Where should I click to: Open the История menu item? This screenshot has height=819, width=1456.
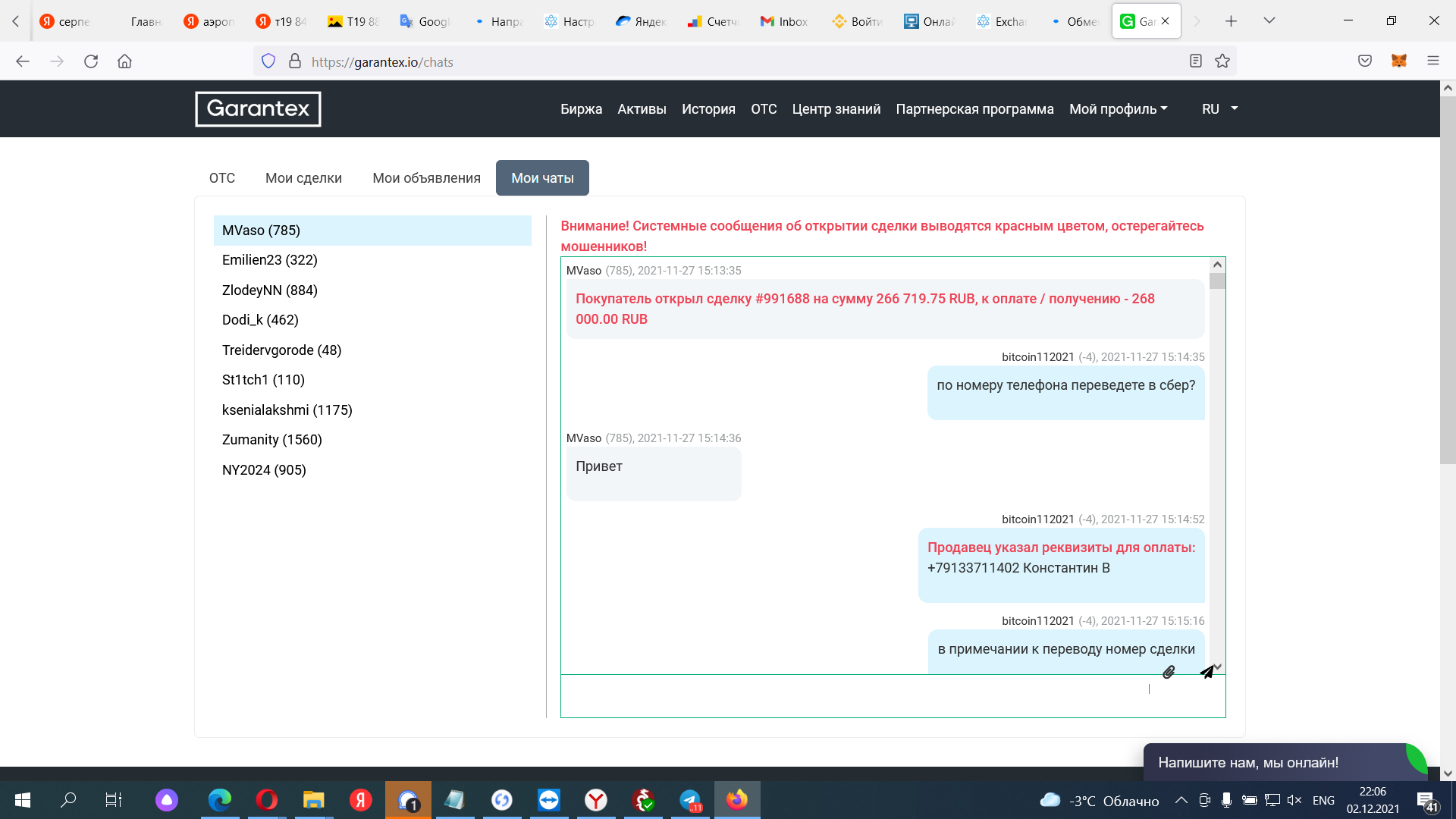click(x=708, y=108)
